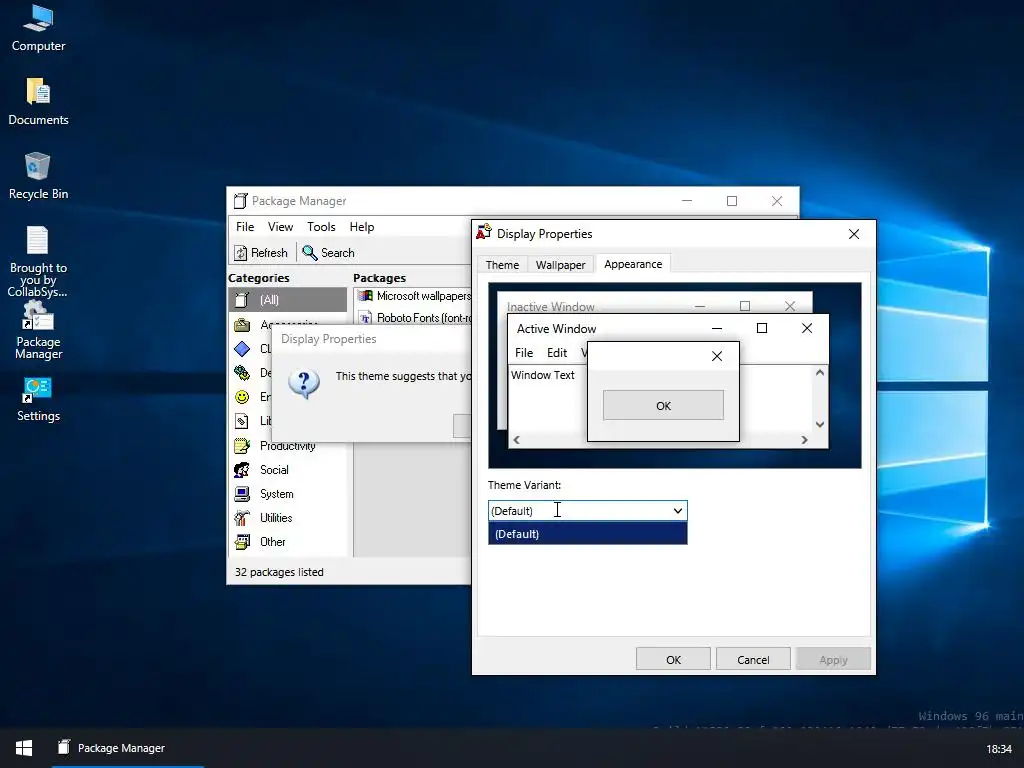
Task: Click the Search toolbar button in Package Manager
Action: click(328, 253)
